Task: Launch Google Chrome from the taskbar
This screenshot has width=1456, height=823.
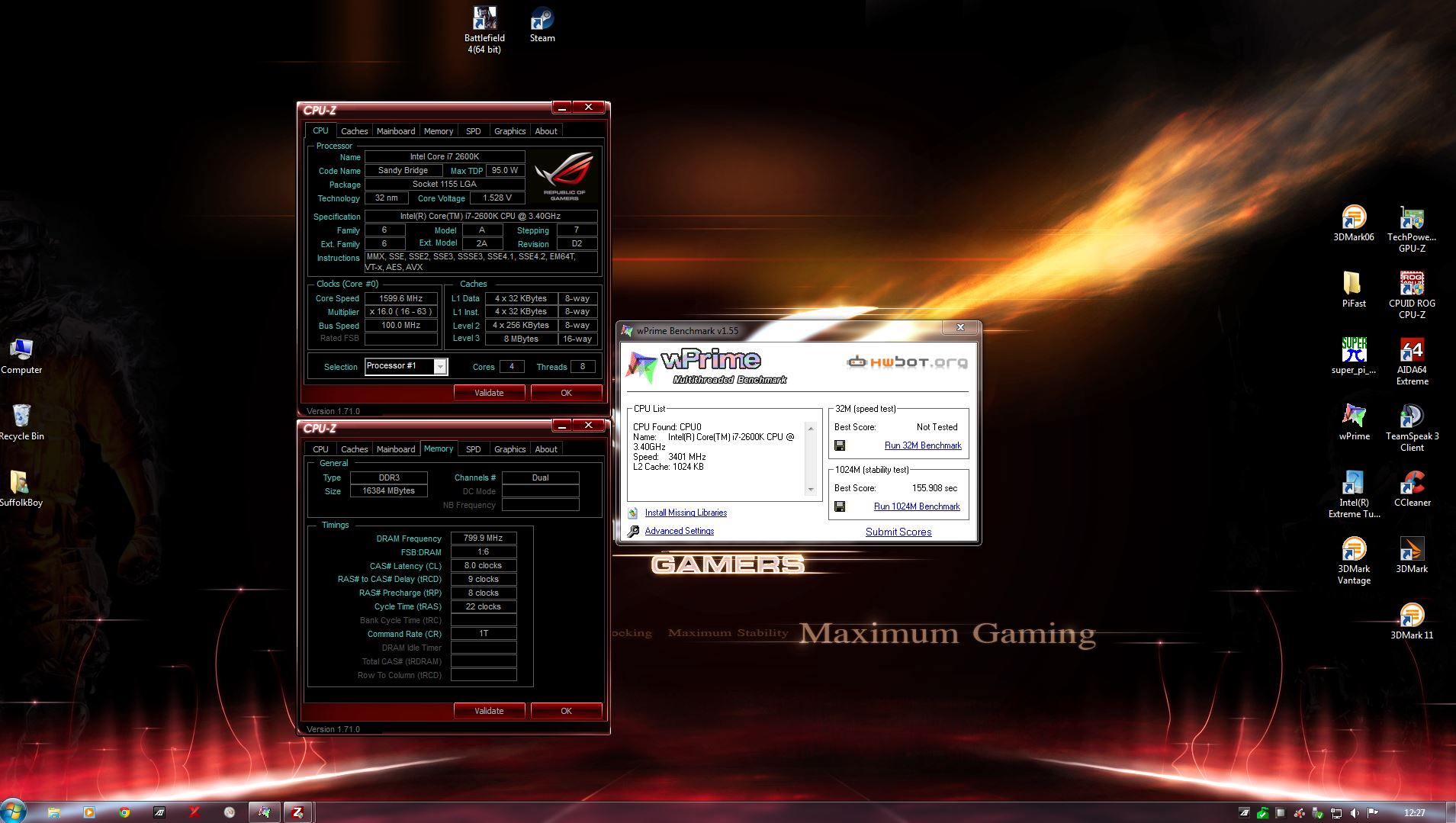Action: pyautogui.click(x=124, y=812)
